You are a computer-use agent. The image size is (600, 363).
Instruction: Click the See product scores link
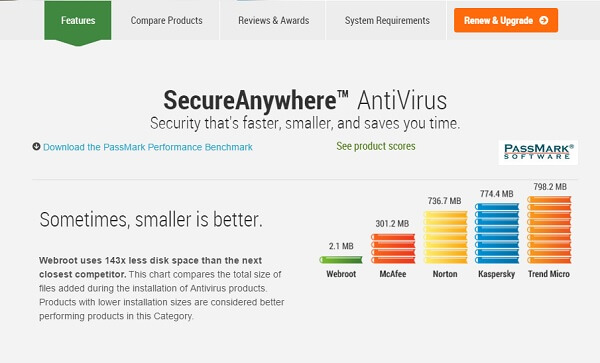(376, 146)
